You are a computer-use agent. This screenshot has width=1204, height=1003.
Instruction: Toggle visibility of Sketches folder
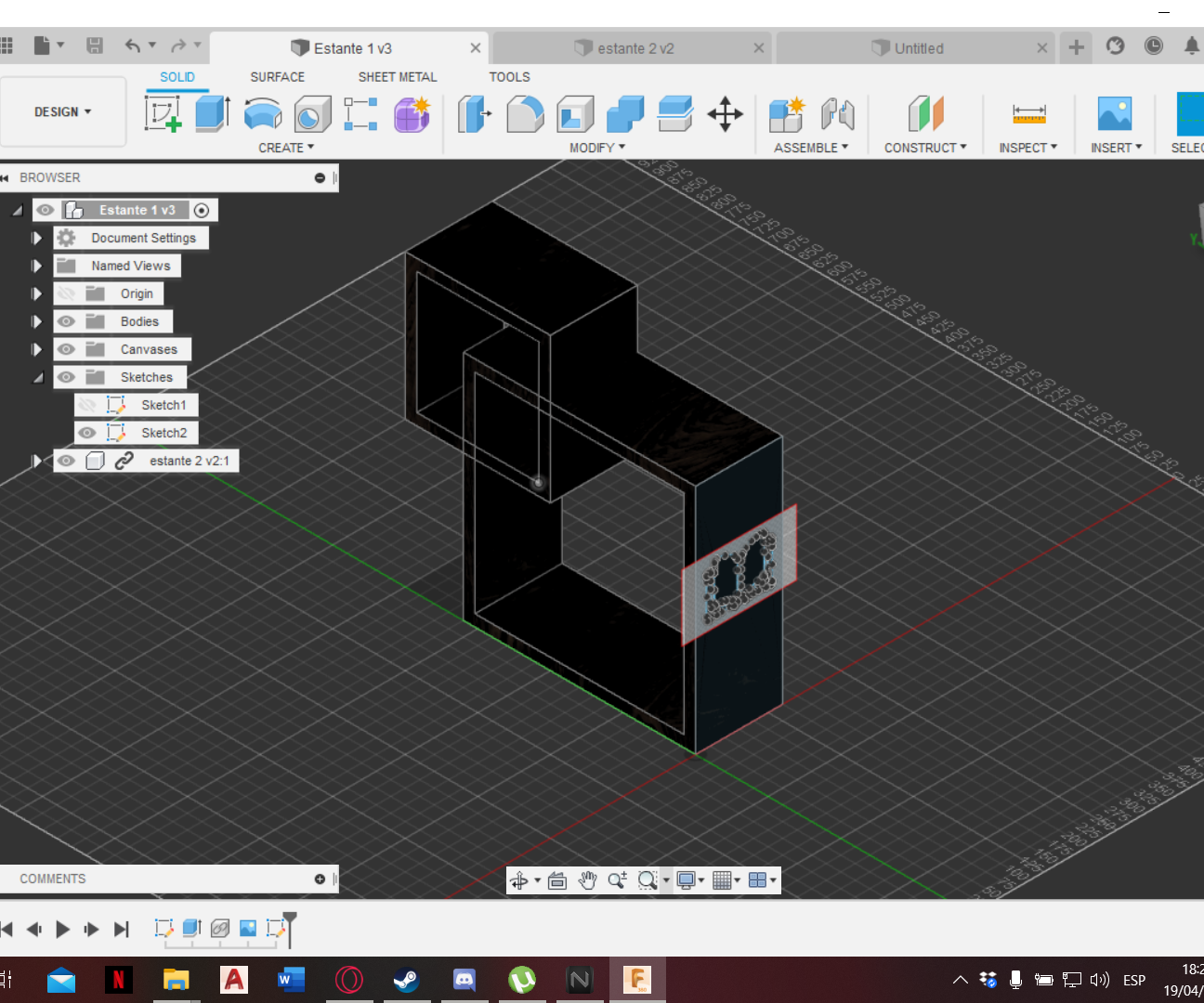point(66,377)
